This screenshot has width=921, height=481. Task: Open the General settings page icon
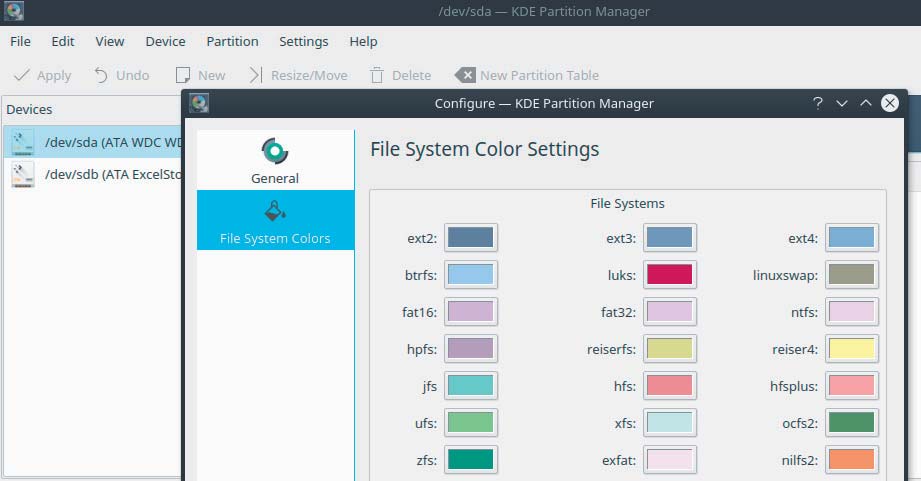(275, 152)
